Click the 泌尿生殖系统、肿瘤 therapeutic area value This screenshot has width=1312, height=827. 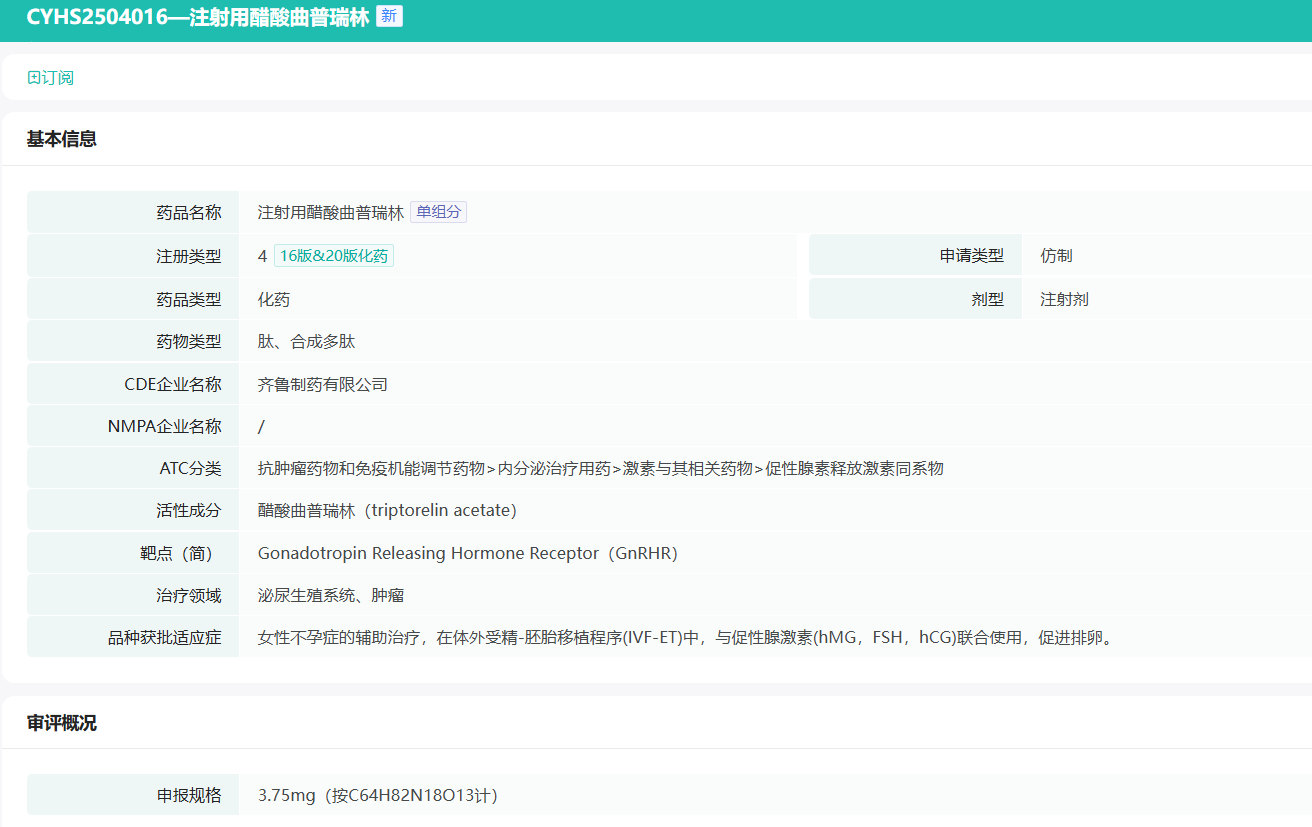point(330,595)
